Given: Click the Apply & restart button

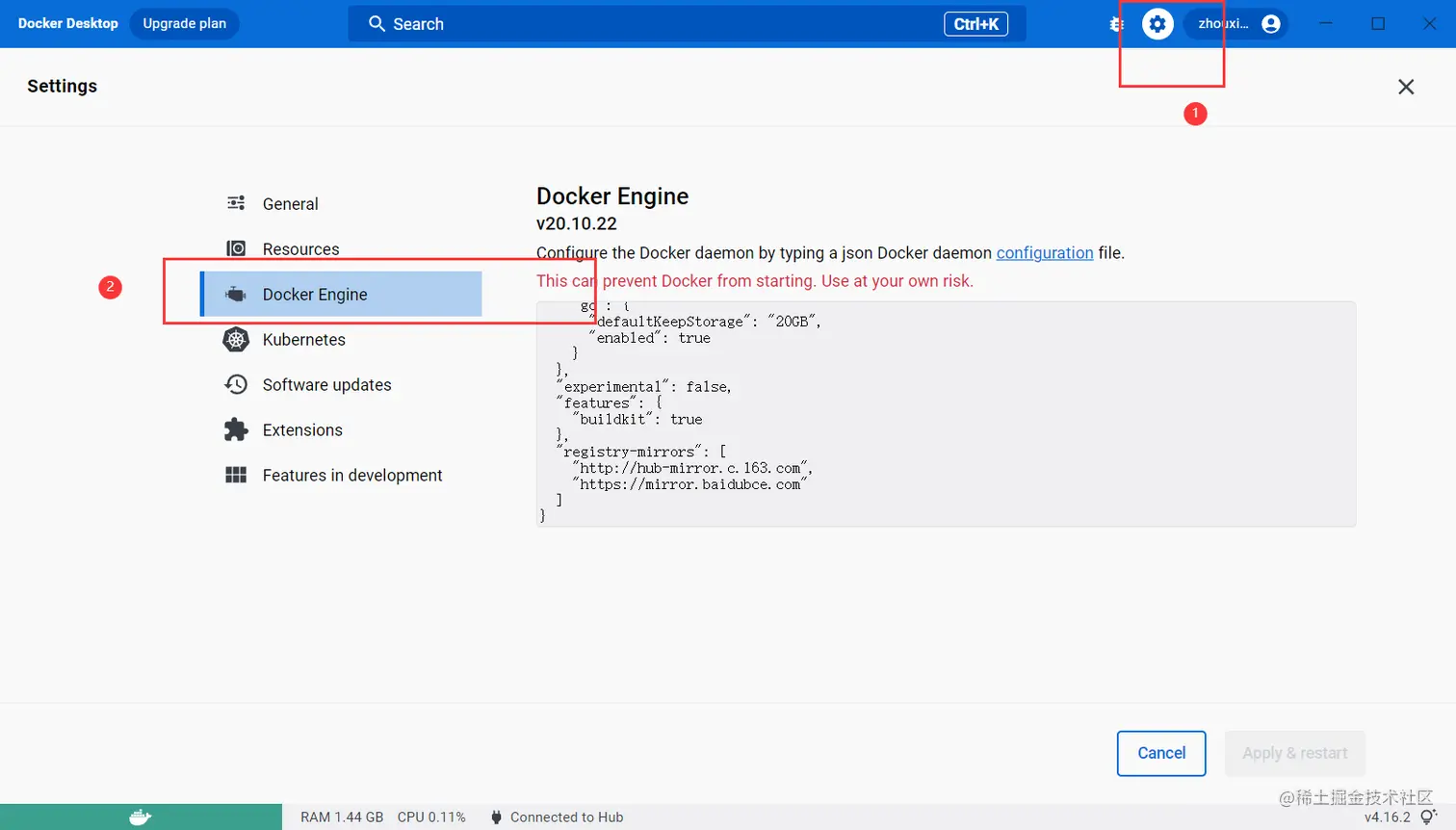Looking at the screenshot, I should (1295, 753).
